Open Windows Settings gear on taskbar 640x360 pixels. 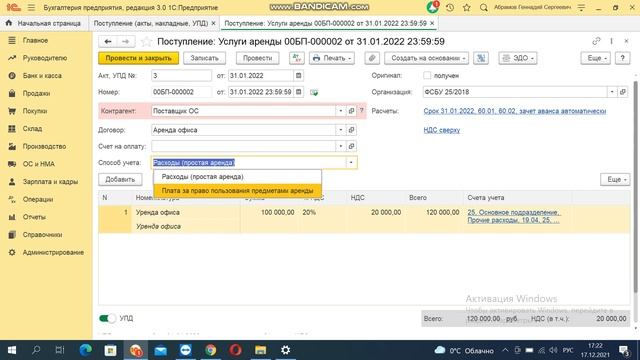(x=286, y=350)
